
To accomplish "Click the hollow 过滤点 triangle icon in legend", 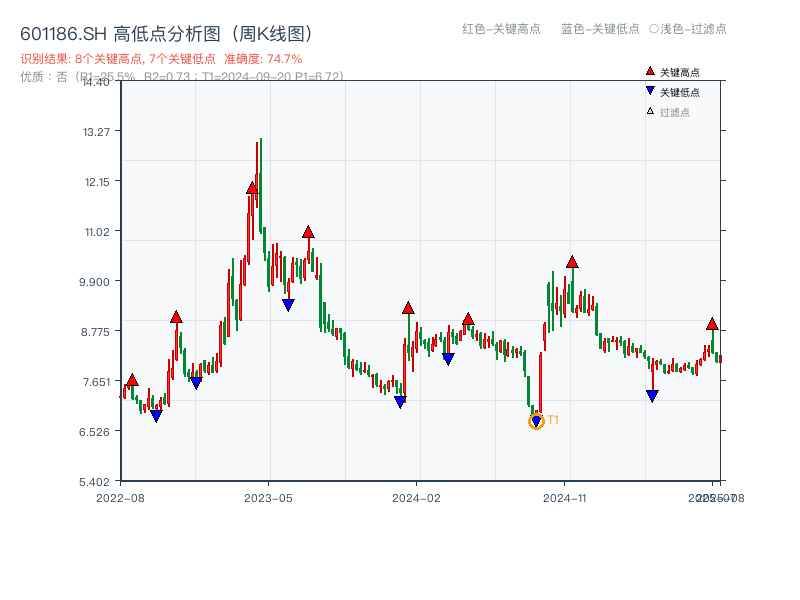I will tap(649, 112).
